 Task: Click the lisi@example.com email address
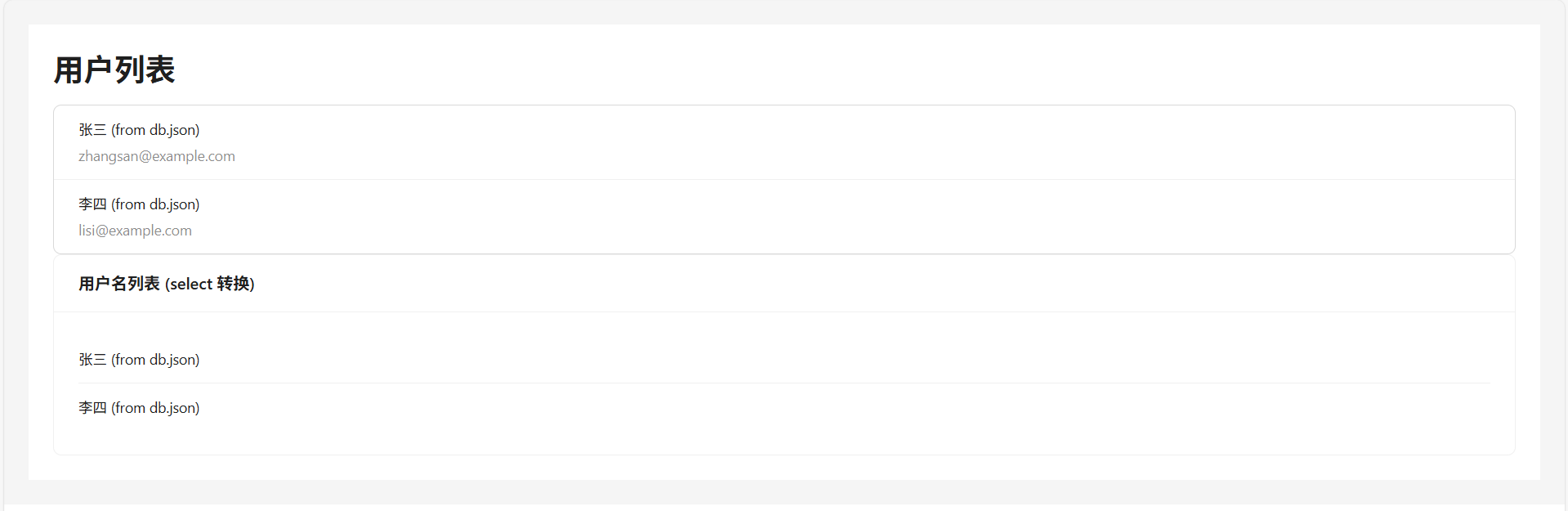135,231
